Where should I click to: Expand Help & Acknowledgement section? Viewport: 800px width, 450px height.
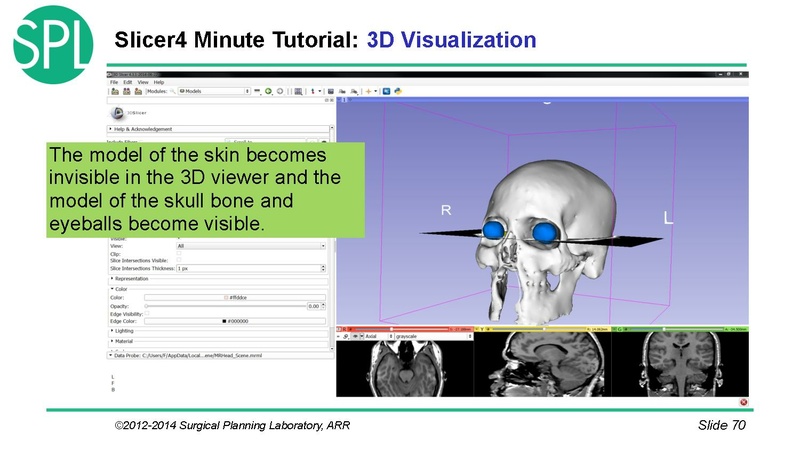[x=219, y=129]
